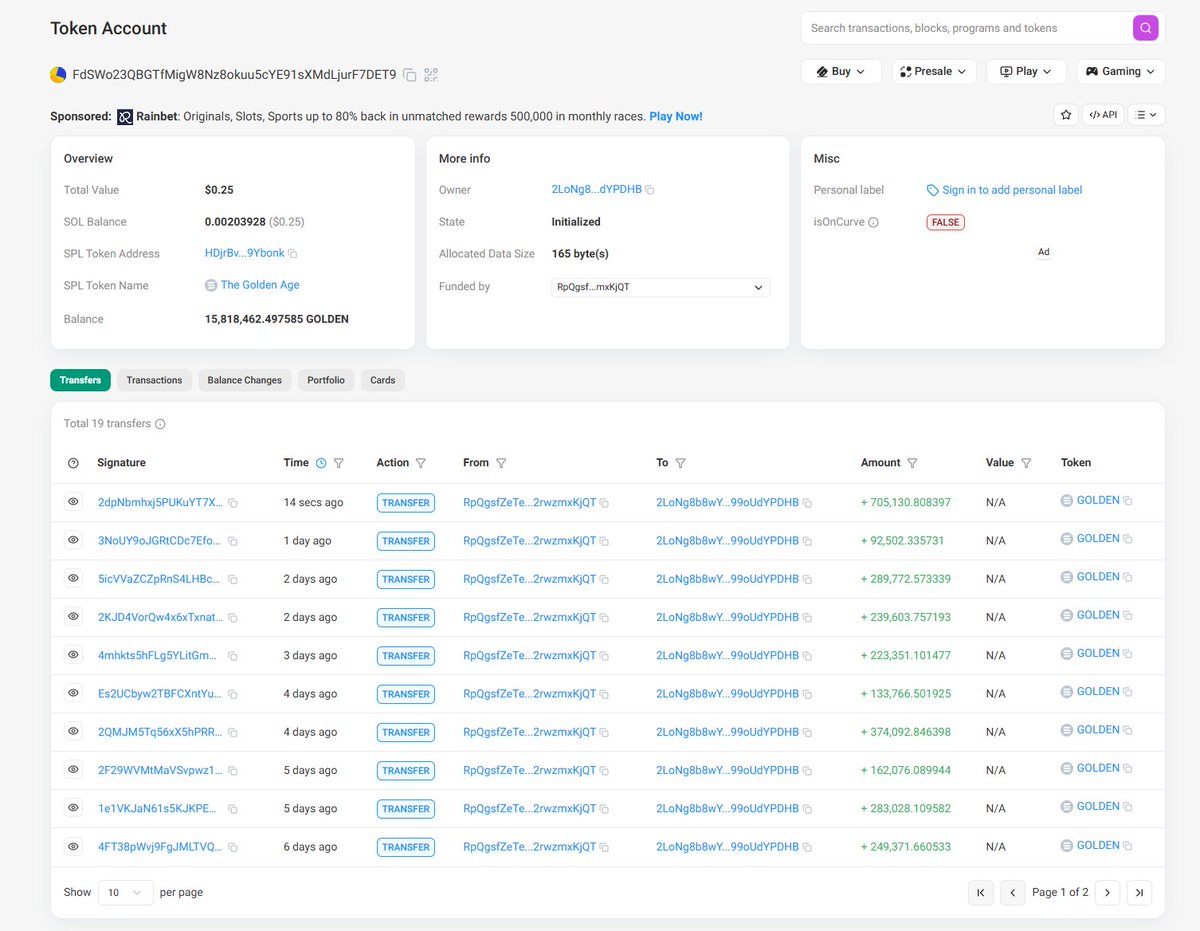Image resolution: width=1200 pixels, height=931 pixels.
Task: Click TRANSFER badge in 3 days ago row
Action: tap(406, 656)
